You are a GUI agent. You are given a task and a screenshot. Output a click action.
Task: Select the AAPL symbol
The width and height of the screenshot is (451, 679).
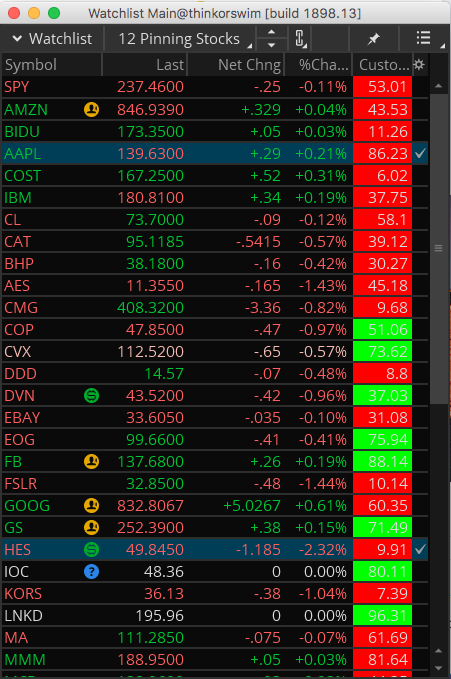tap(23, 153)
